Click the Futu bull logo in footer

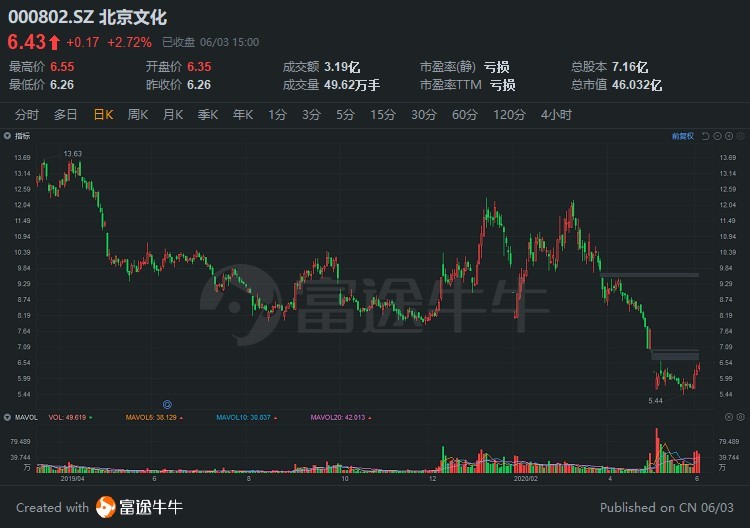coord(105,507)
